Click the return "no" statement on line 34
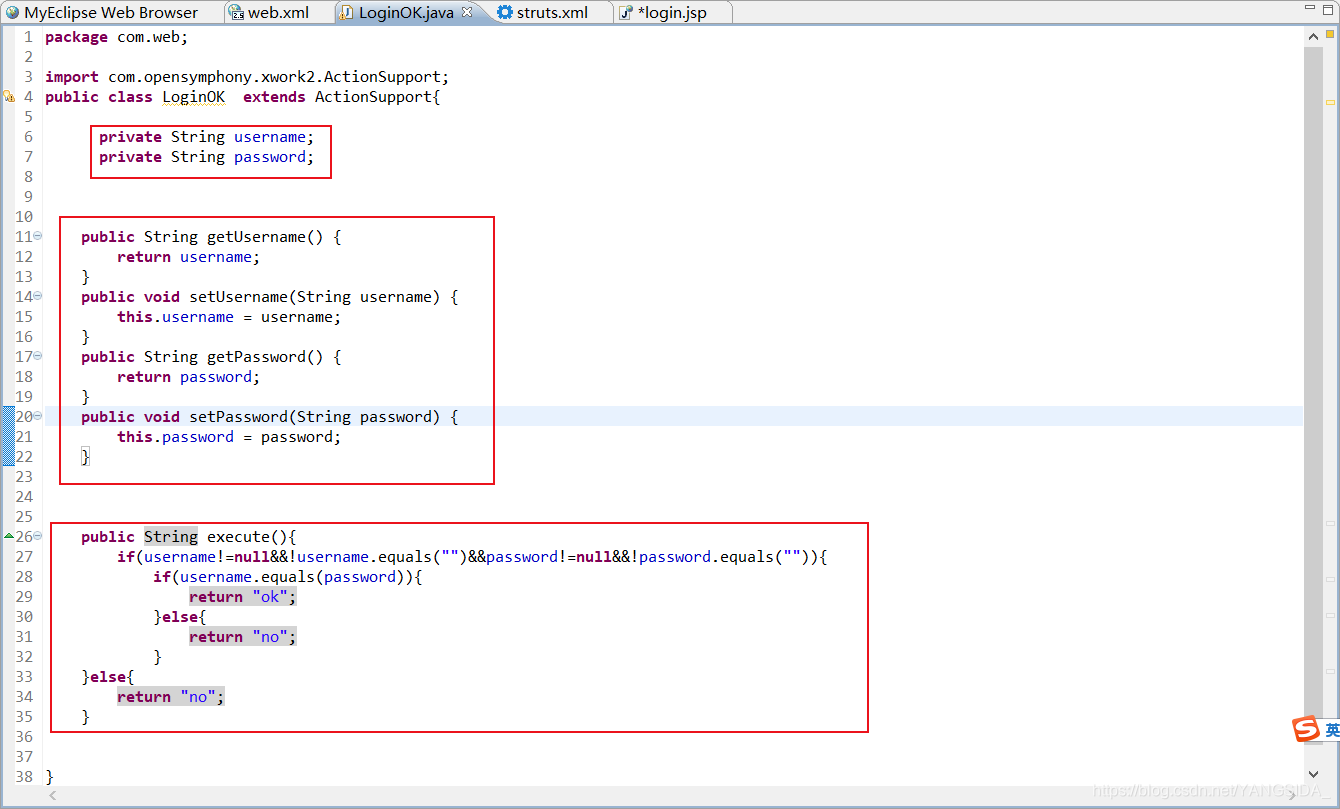The height and width of the screenshot is (809, 1340). click(x=171, y=697)
